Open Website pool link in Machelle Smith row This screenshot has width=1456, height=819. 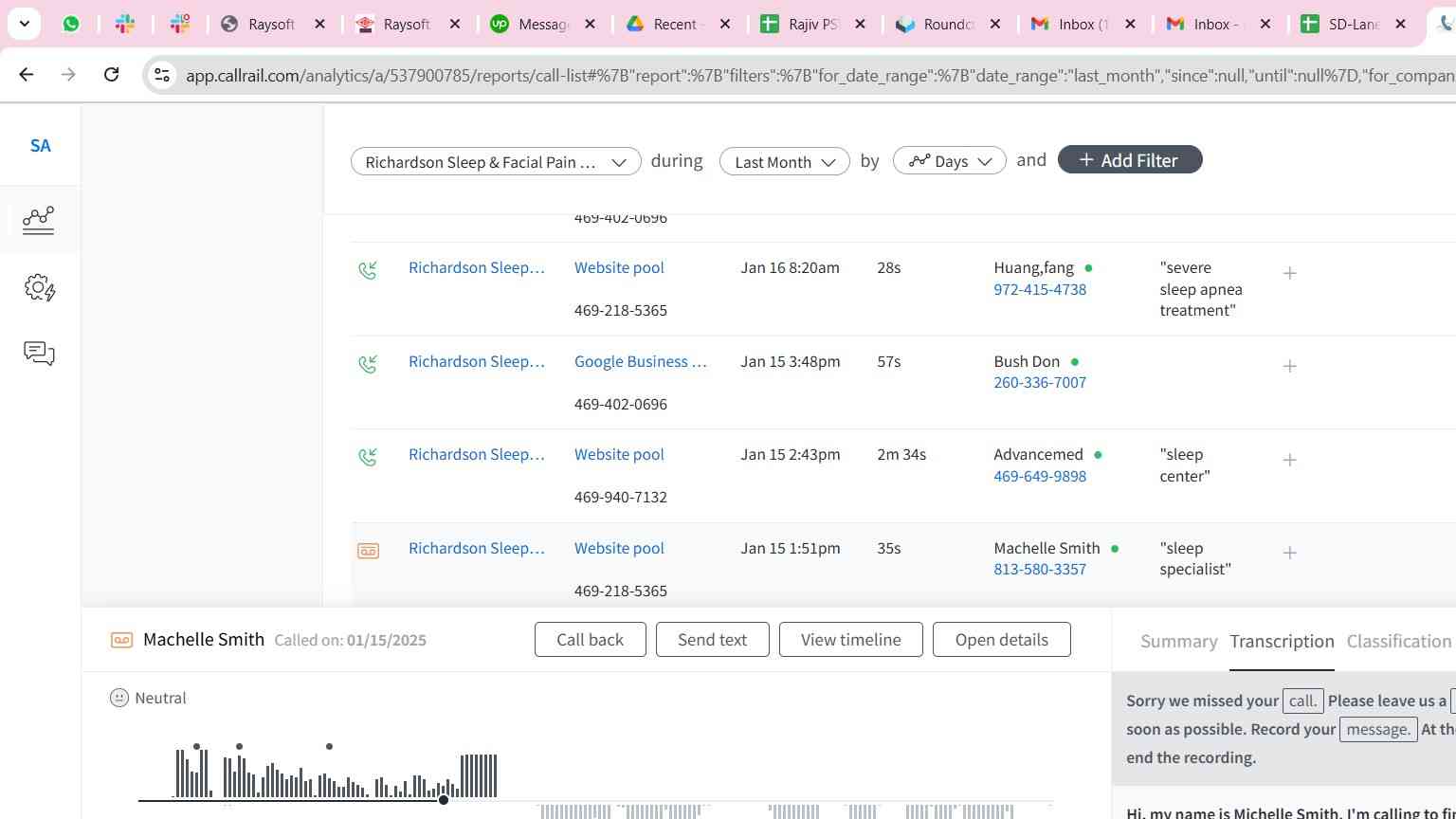tap(619, 548)
